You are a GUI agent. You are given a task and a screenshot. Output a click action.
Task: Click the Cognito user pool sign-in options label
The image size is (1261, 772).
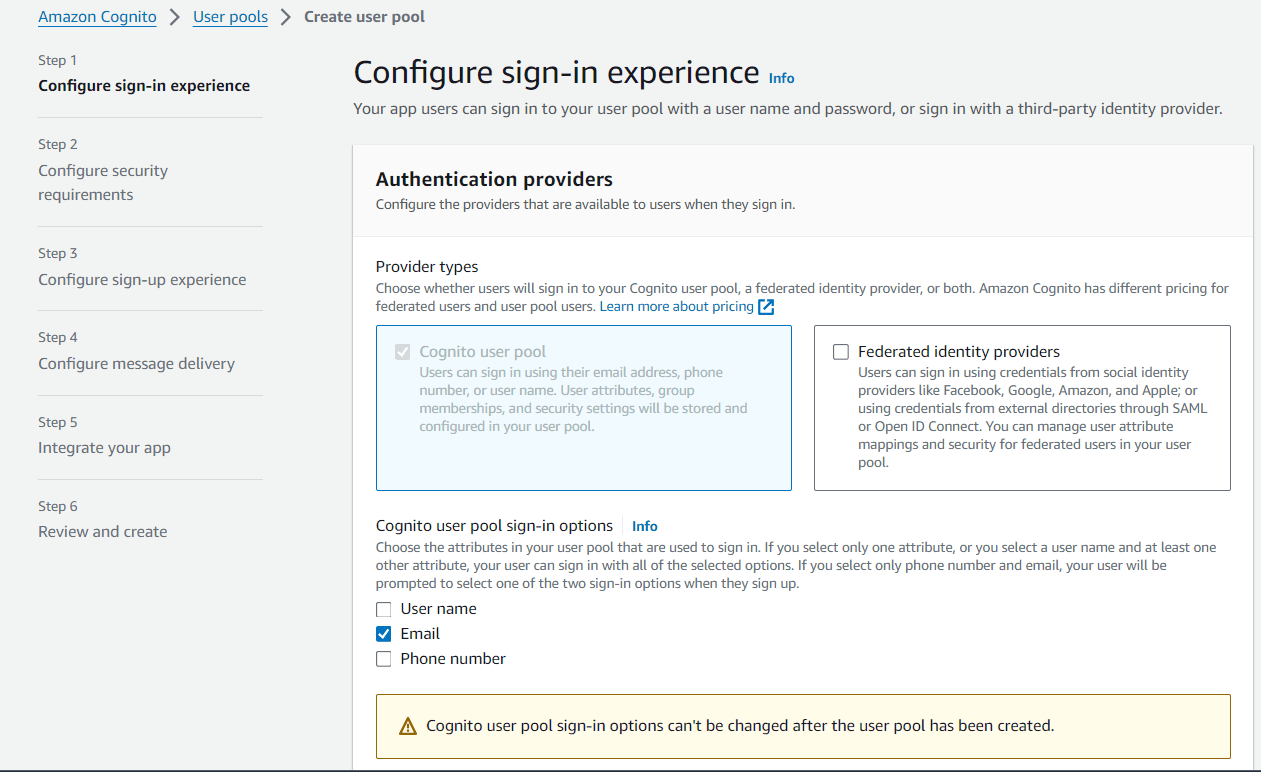pyautogui.click(x=494, y=526)
